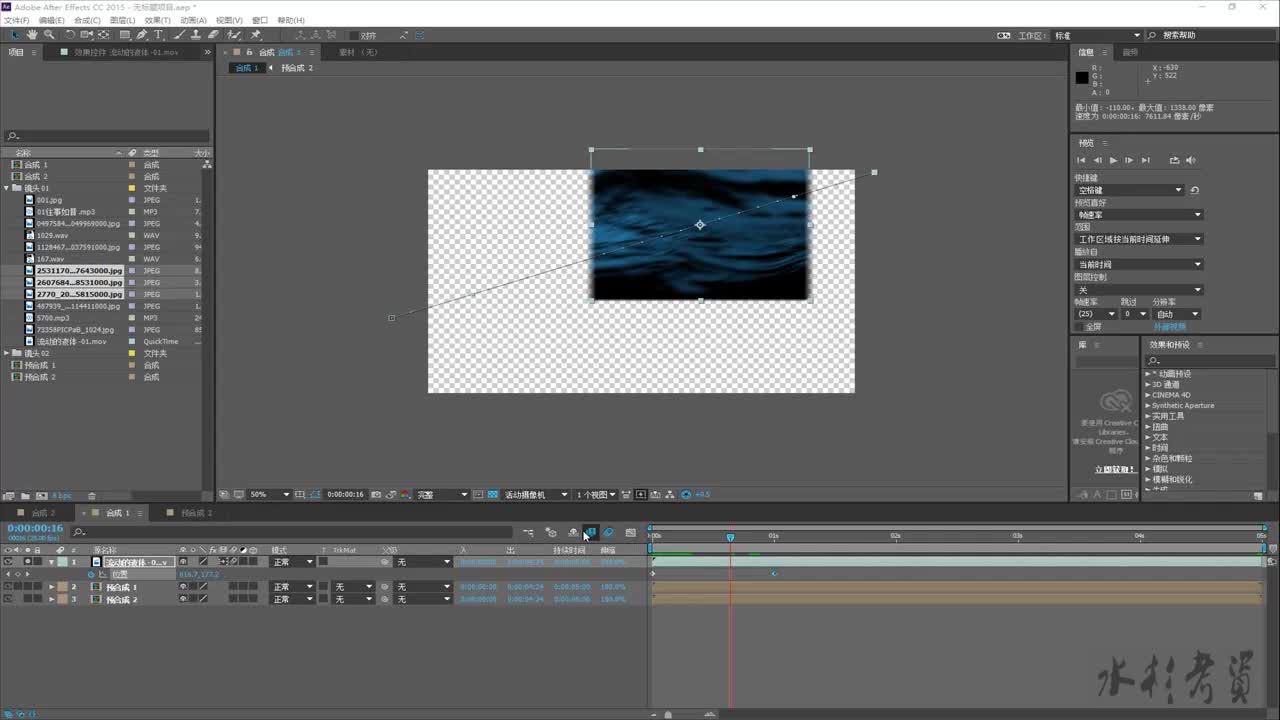
Task: Switch to 合成 2 timeline tab
Action: (x=43, y=513)
